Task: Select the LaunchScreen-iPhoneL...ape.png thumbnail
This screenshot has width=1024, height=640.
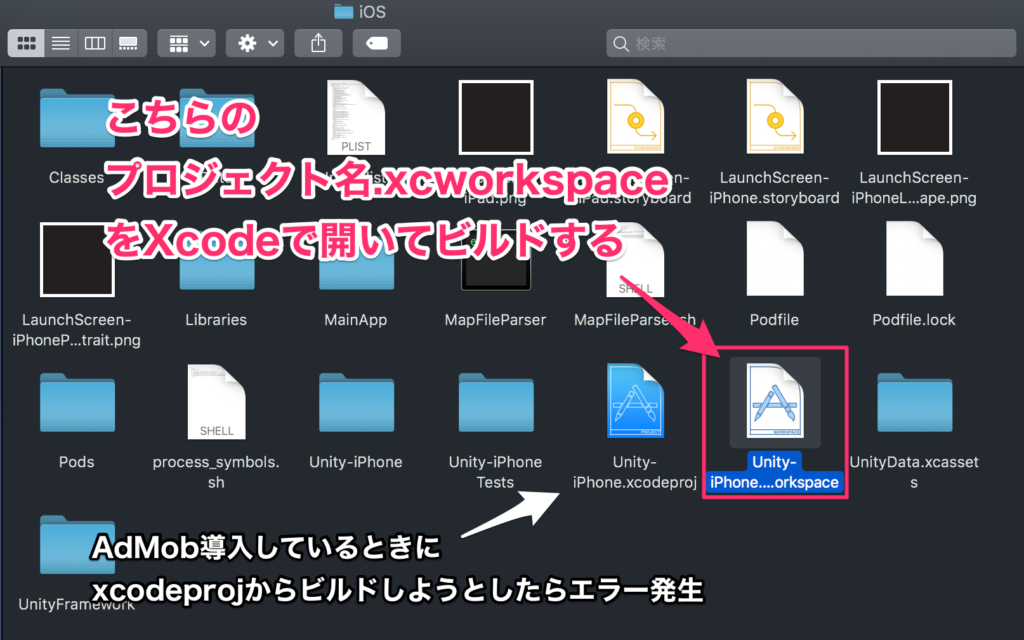Action: (x=914, y=118)
